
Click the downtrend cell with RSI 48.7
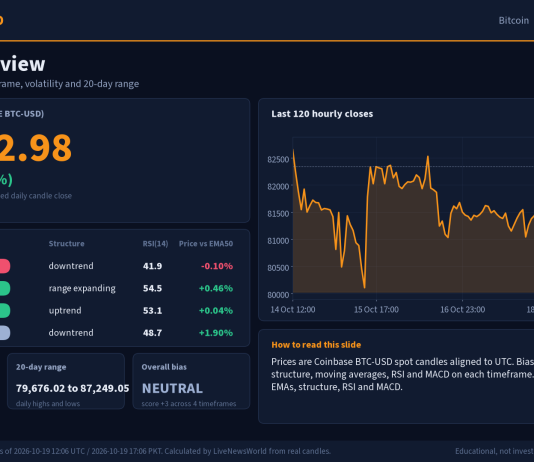point(71,333)
